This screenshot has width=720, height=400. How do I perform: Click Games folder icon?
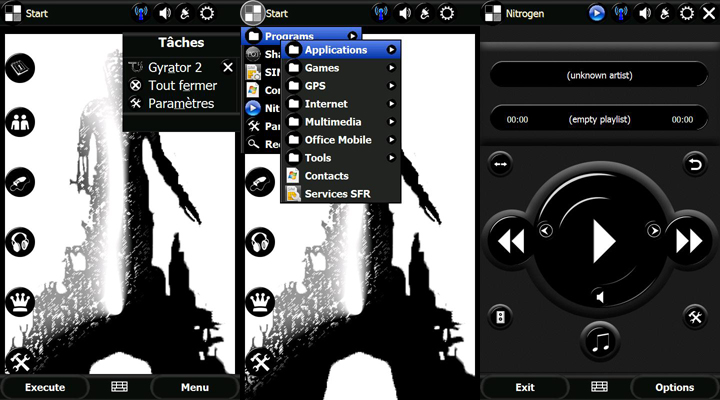pyautogui.click(x=293, y=68)
